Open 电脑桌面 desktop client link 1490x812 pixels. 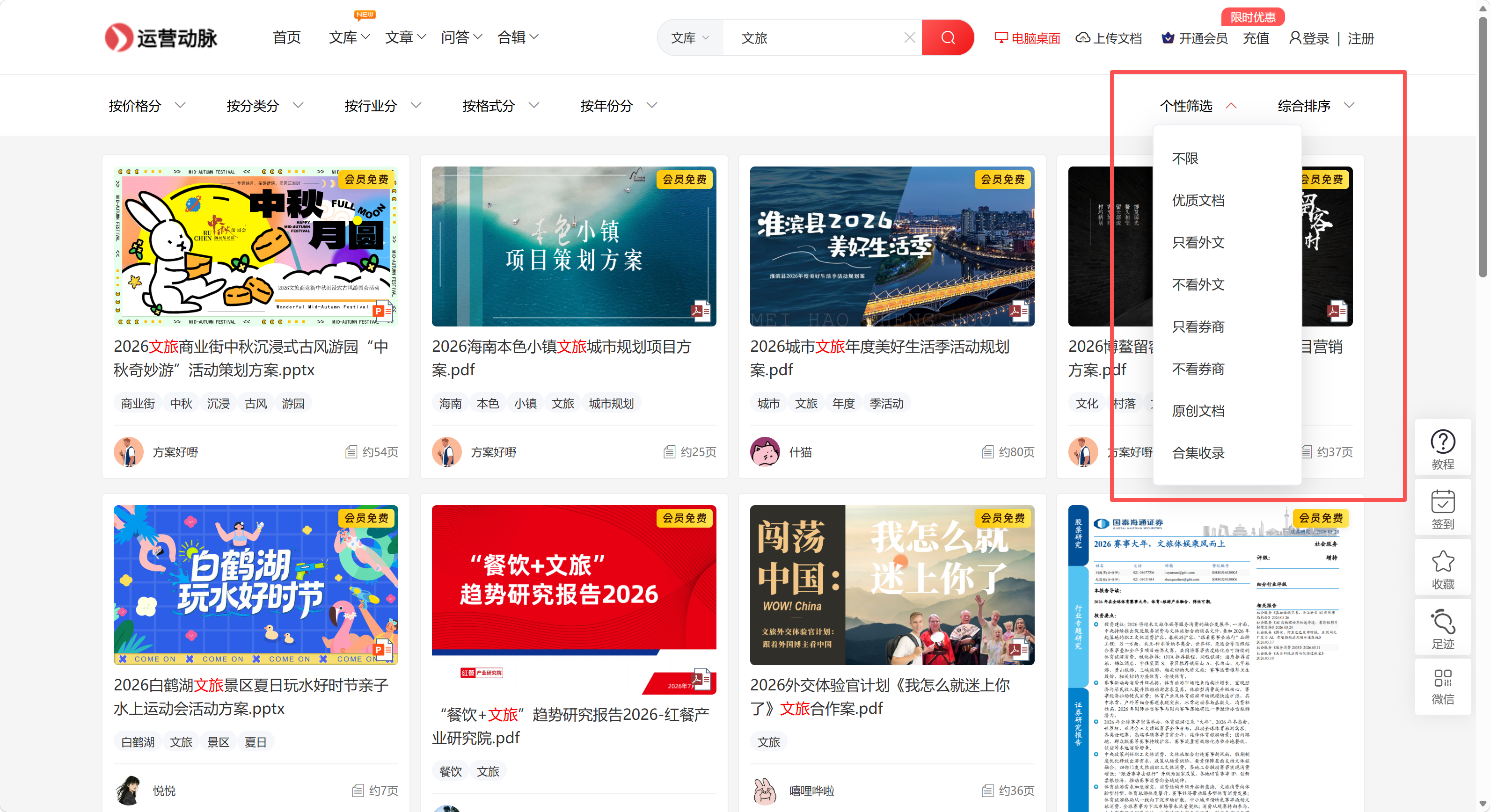click(1027, 38)
